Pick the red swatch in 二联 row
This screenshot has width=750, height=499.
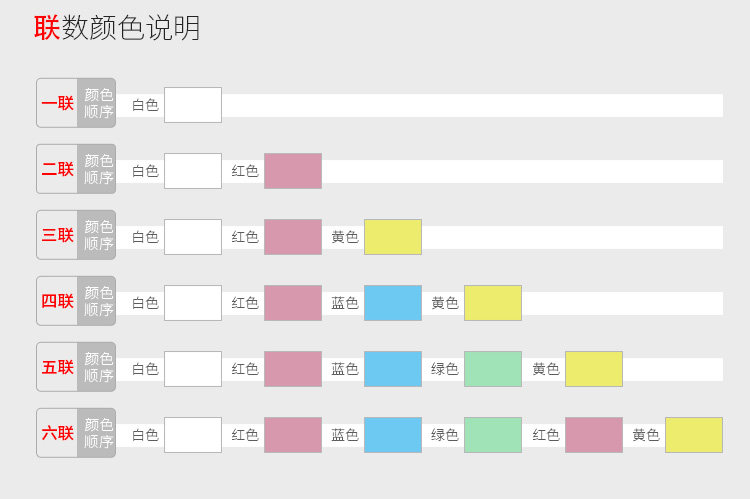pos(293,171)
